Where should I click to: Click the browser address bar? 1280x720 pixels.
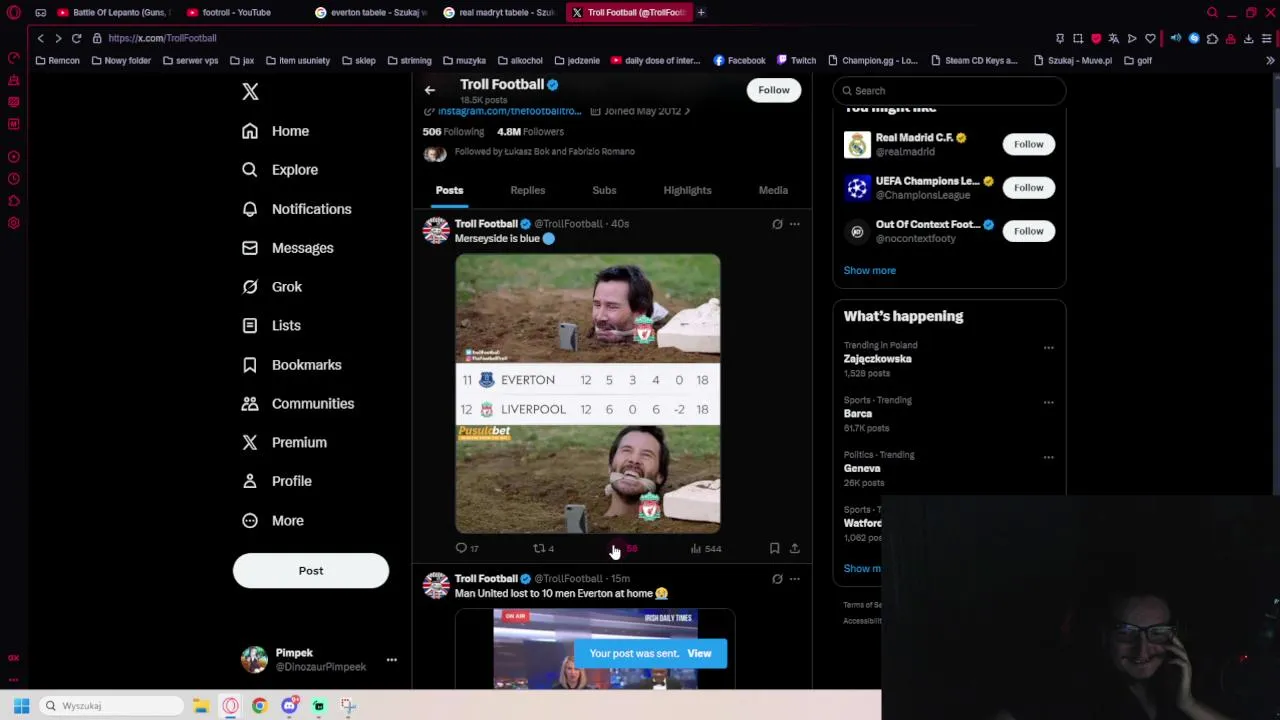coord(570,38)
